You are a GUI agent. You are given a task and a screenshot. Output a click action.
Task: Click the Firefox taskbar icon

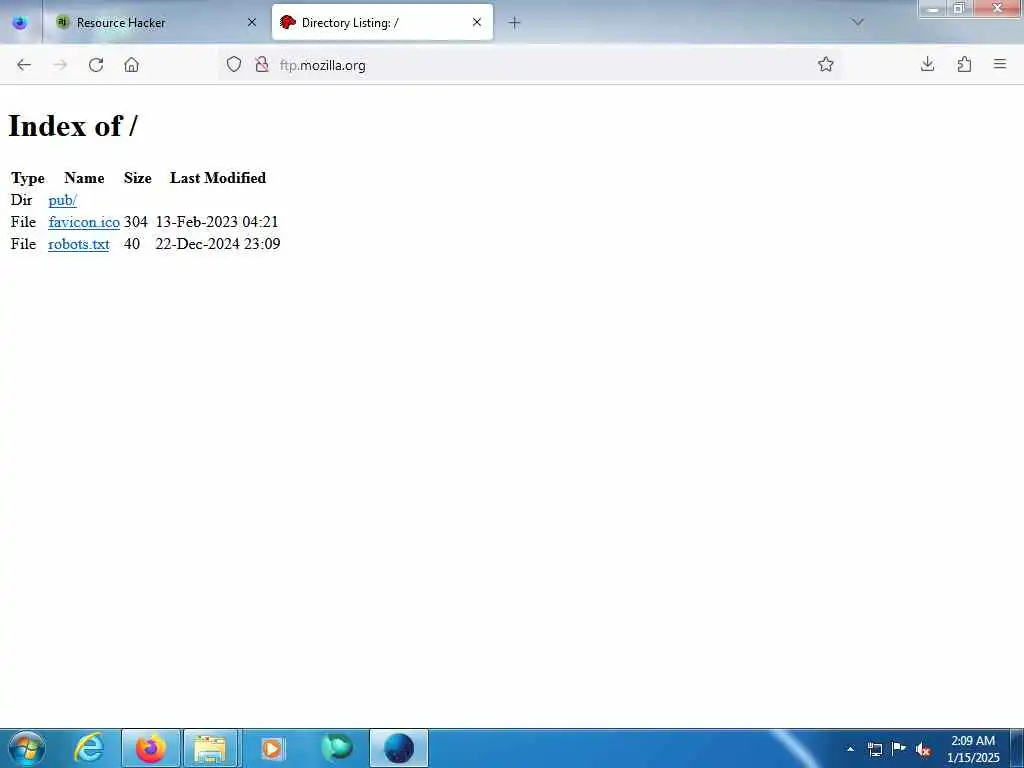pos(151,748)
